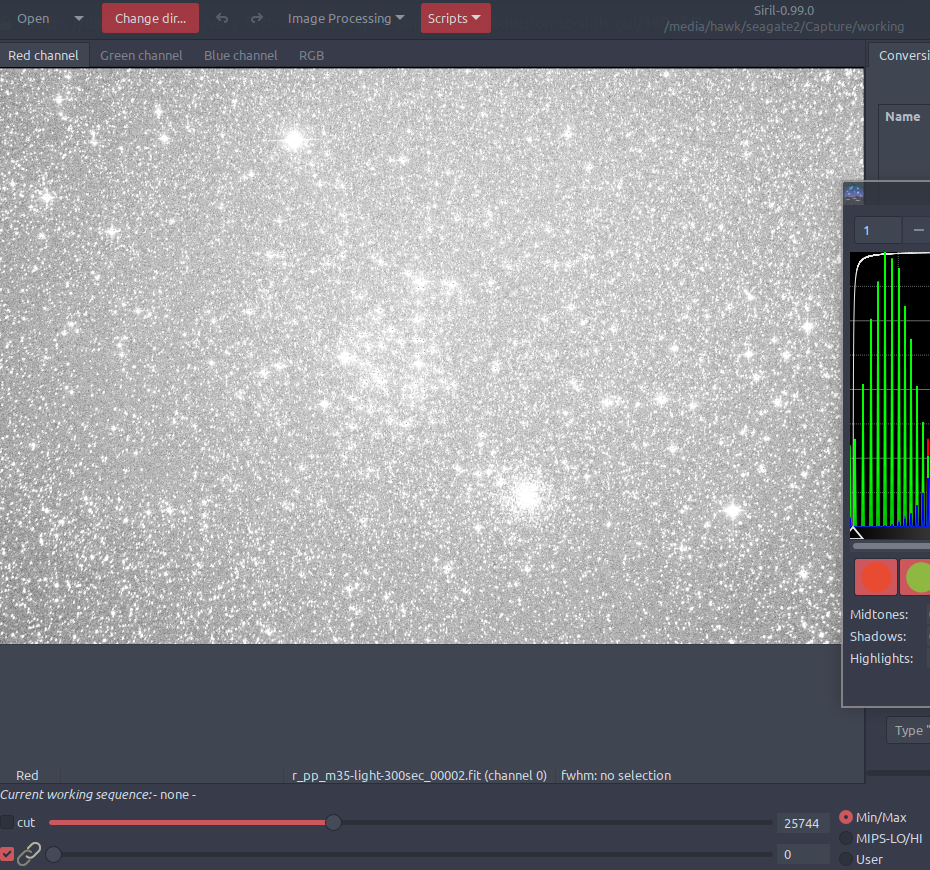The image size is (930, 870).
Task: Uncheck the red checkbox beside chain icon
Action: (x=8, y=854)
